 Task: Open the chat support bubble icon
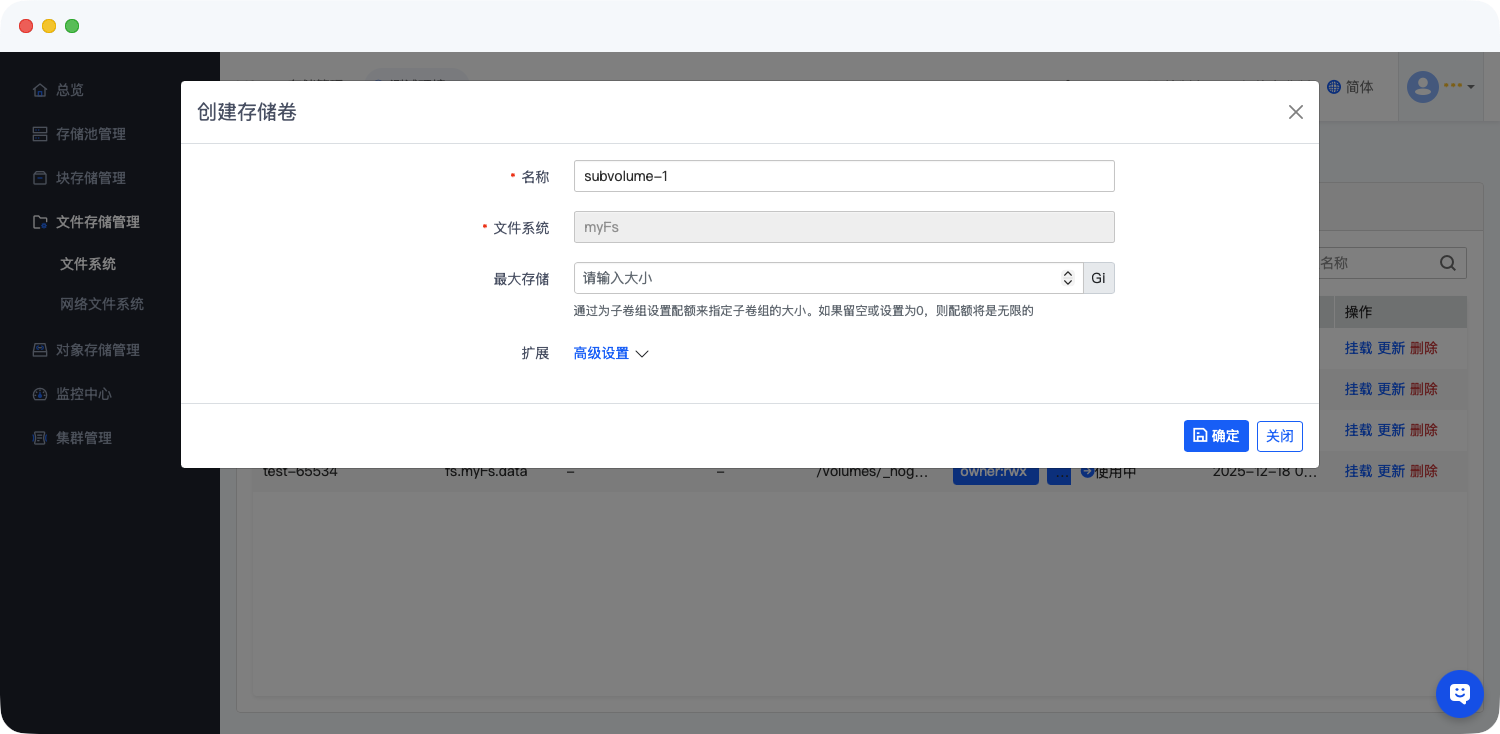[x=1459, y=693]
